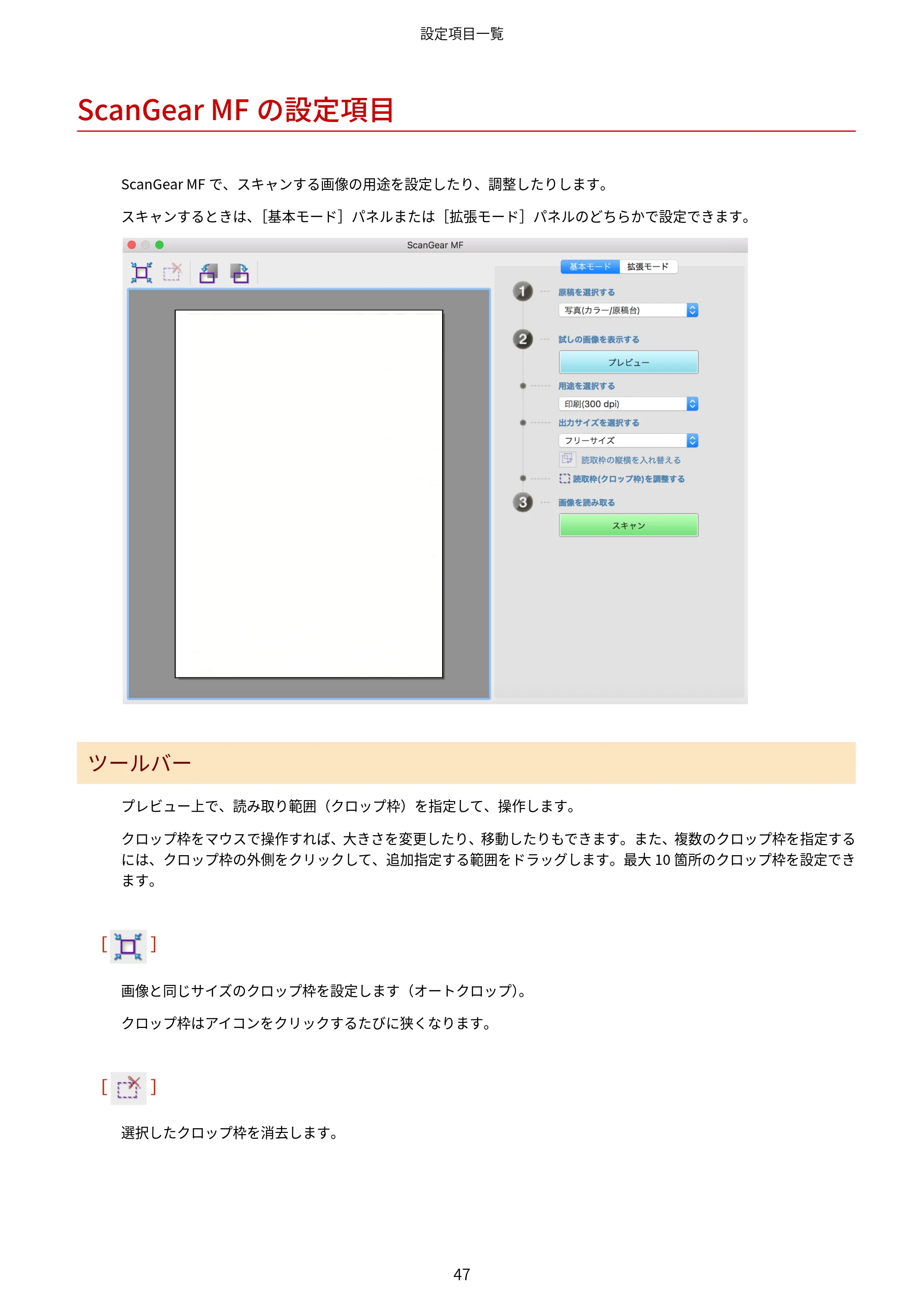Click the swap crop frame orientation icon

[x=567, y=459]
